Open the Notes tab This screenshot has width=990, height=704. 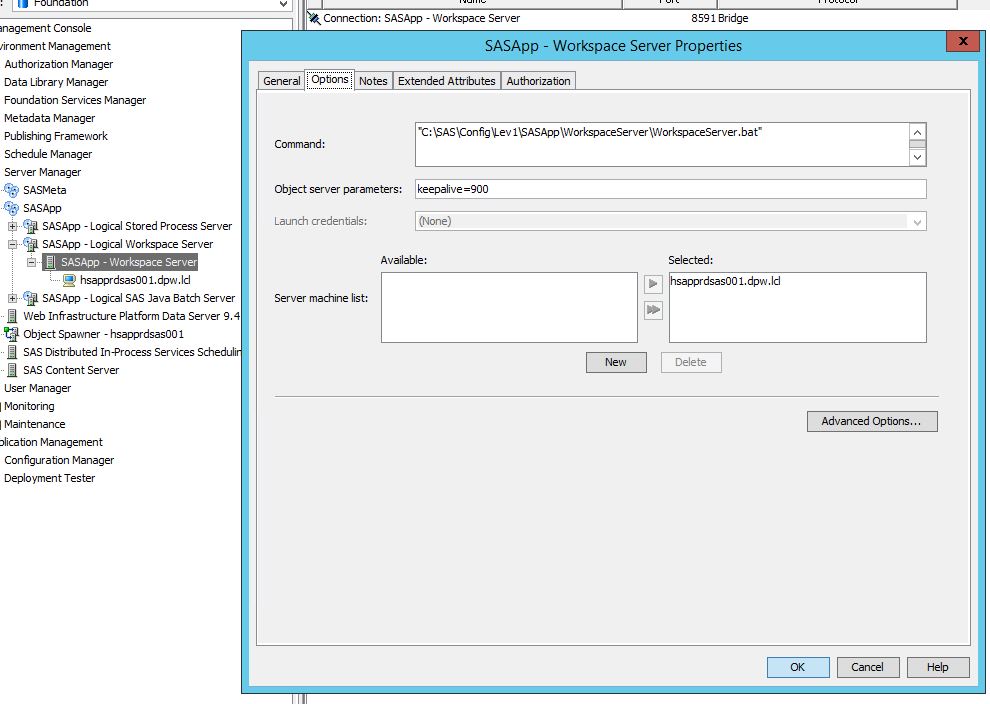(x=373, y=81)
